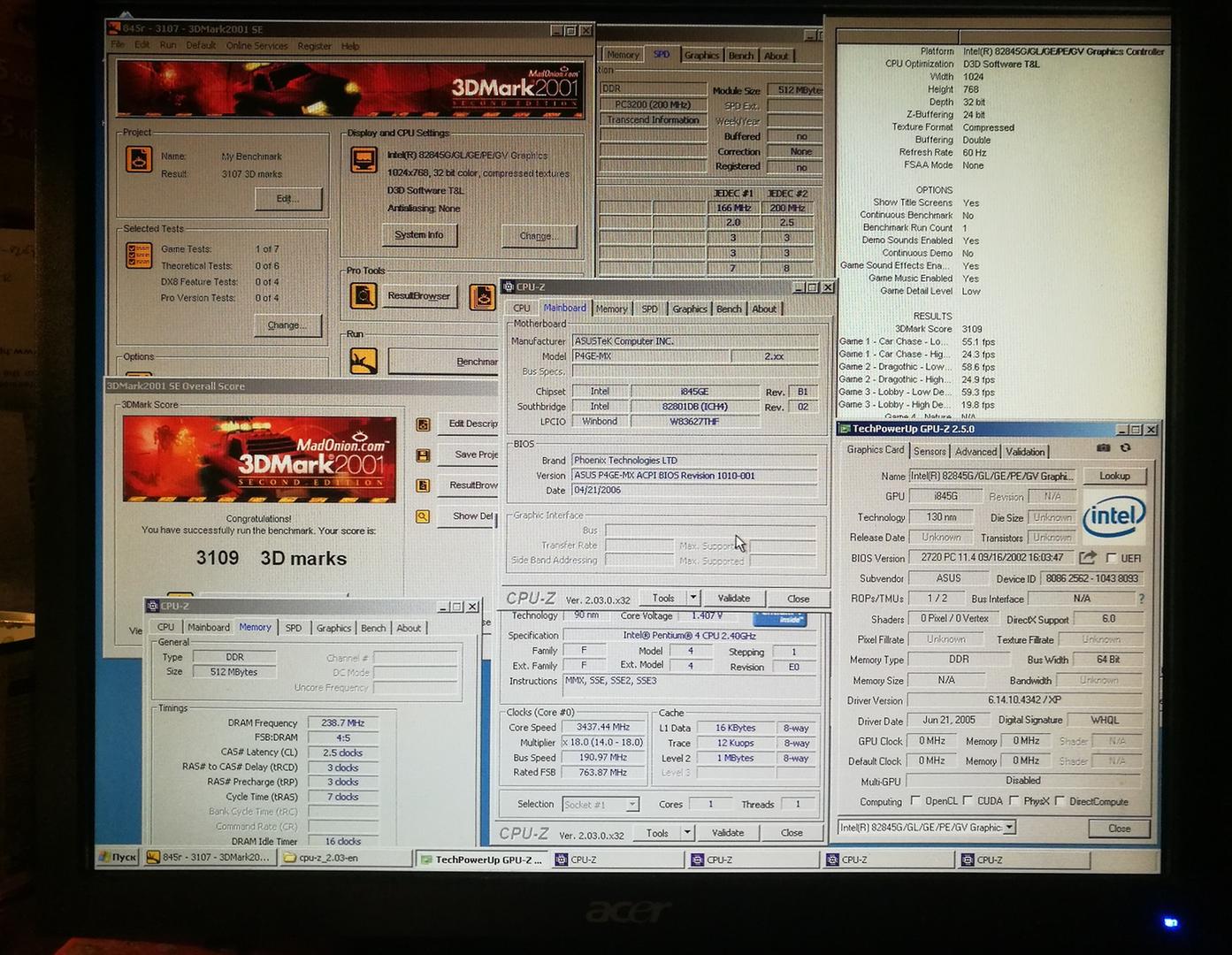Take a GPU-Z screenshot with the camera icon
Screen dimensions: 1232x955
coord(1103,448)
